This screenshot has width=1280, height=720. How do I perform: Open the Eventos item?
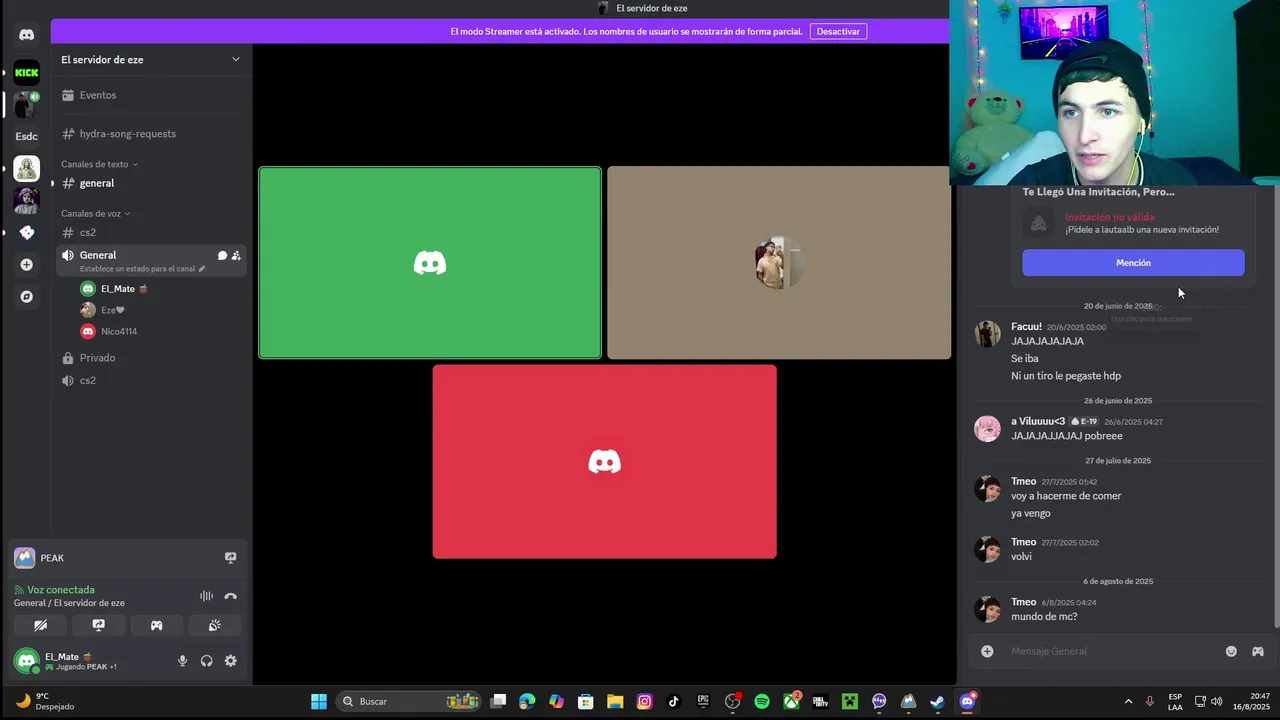coord(150,95)
